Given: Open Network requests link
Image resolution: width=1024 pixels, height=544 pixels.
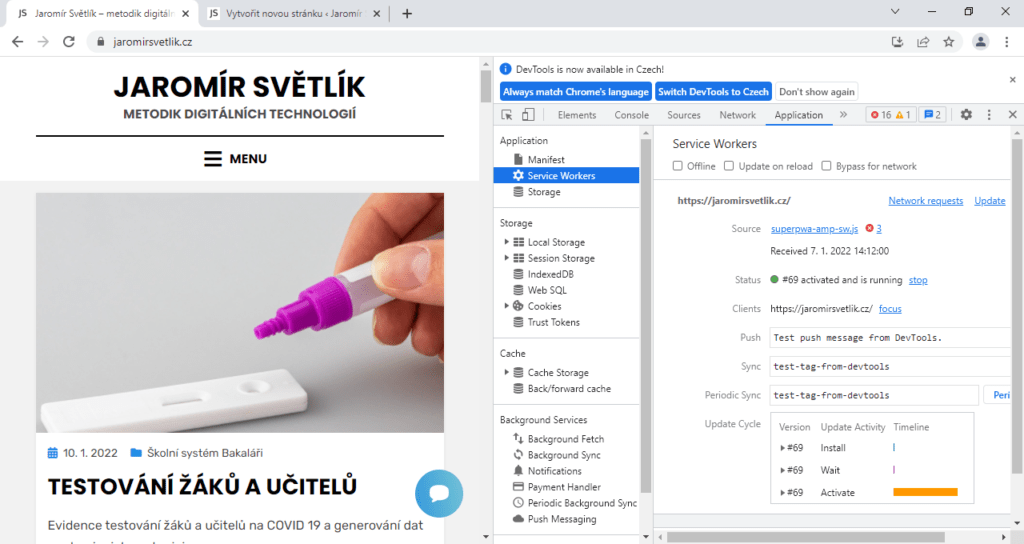Looking at the screenshot, I should (x=925, y=201).
